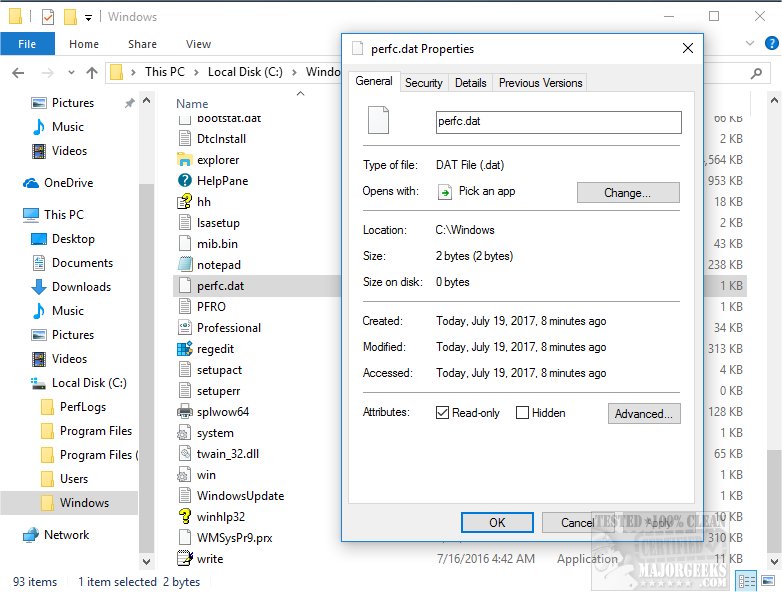This screenshot has width=782, height=592.
Task: Click navigation pane scroll down arrow
Action: (146, 562)
